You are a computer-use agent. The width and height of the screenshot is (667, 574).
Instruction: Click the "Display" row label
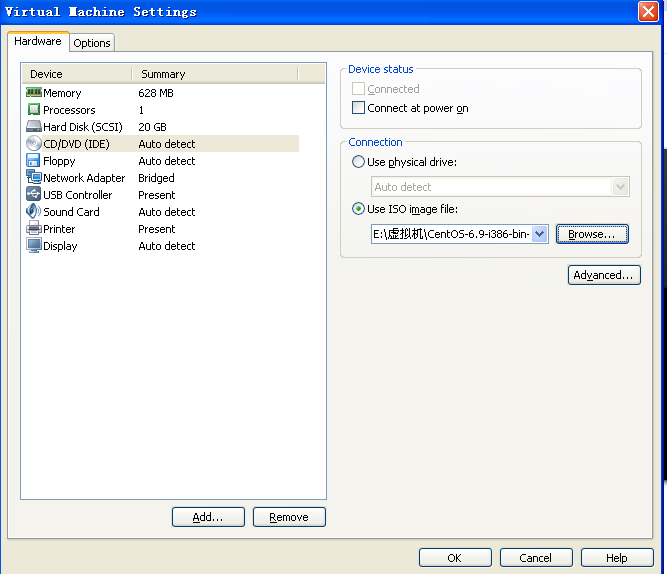60,246
